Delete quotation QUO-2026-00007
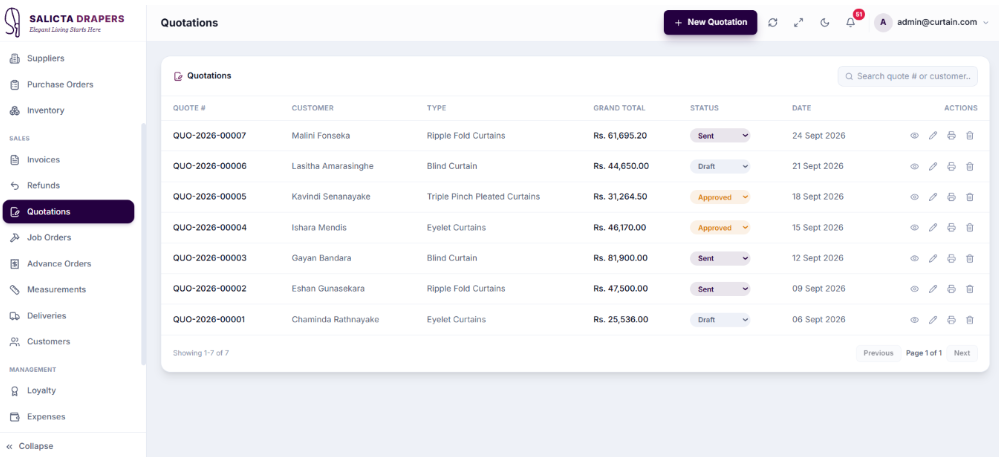 pos(970,136)
